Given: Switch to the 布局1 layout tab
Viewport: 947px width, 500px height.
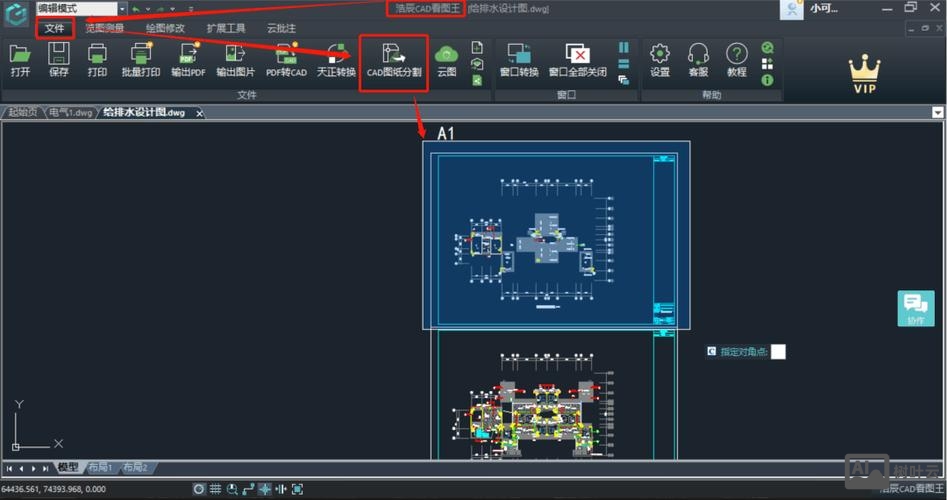Looking at the screenshot, I should (x=99, y=468).
